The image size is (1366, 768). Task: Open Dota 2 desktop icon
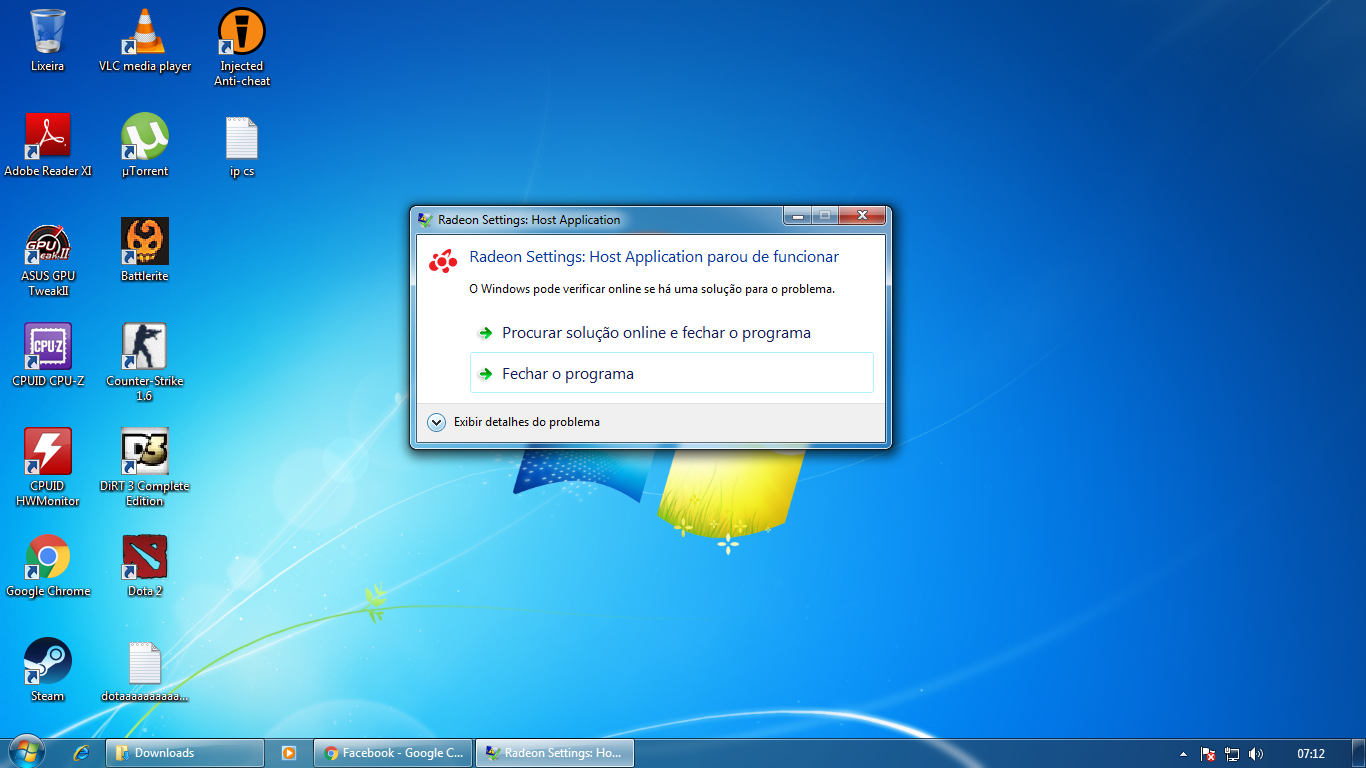tap(145, 565)
